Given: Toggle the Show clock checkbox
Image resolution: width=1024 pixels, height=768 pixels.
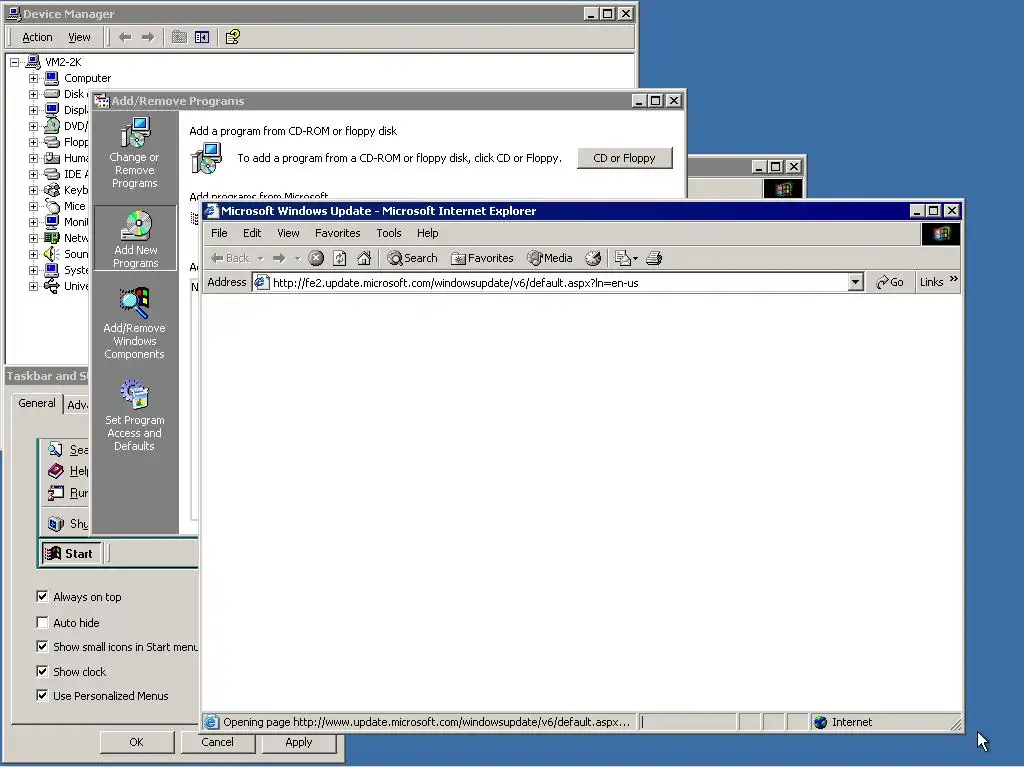Looking at the screenshot, I should [x=42, y=671].
